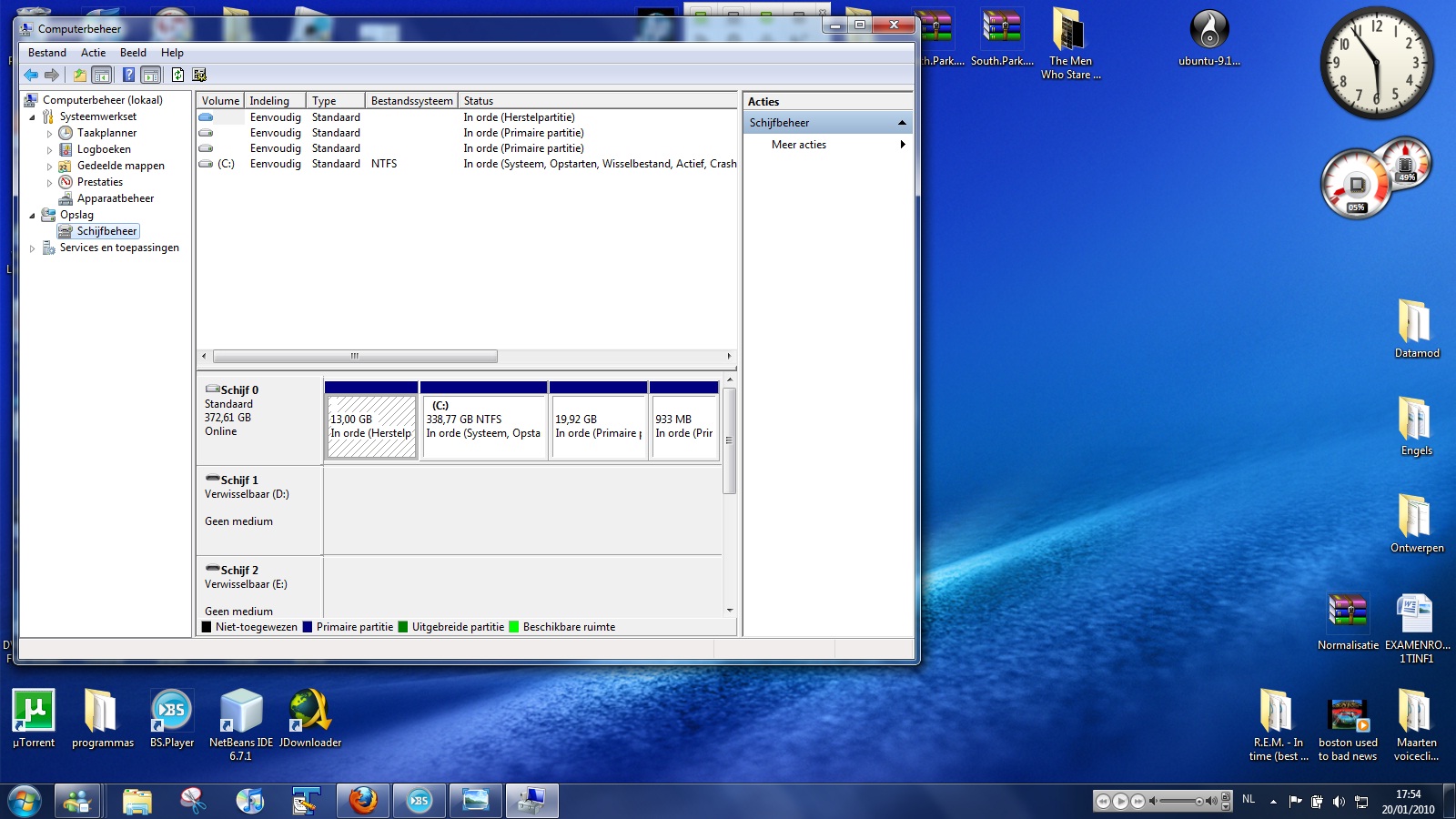Open the Bestand menu

[x=46, y=53]
